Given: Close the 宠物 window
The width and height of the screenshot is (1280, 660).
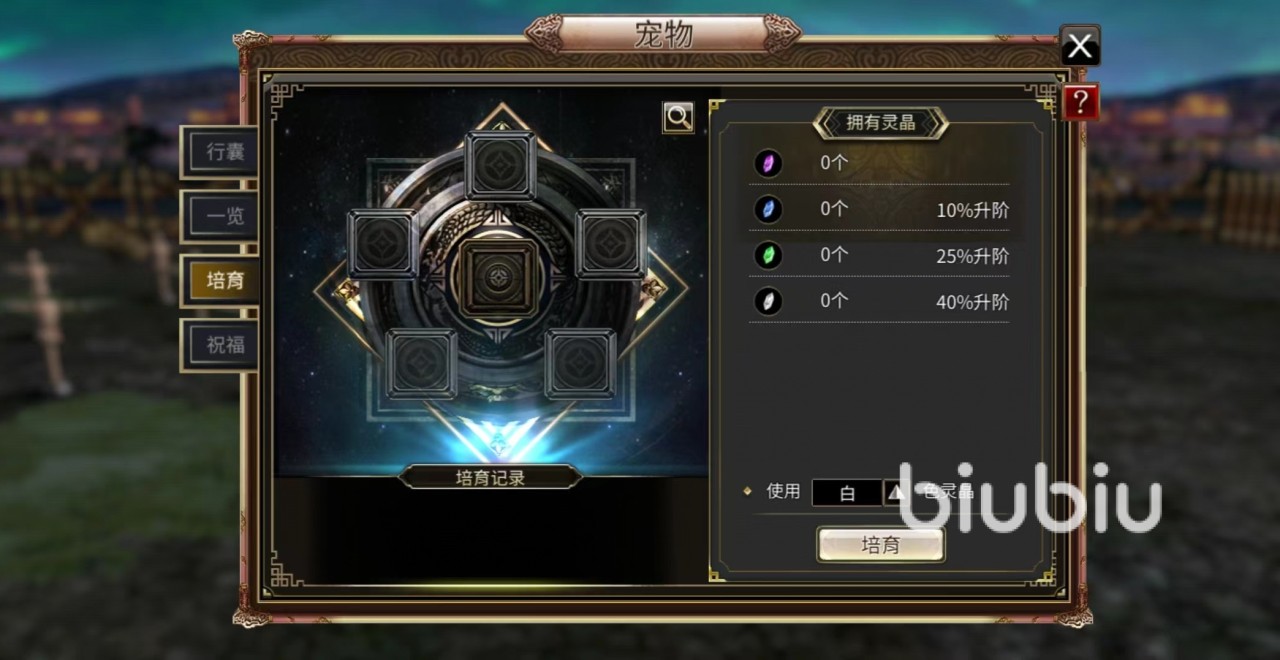Looking at the screenshot, I should 1079,45.
